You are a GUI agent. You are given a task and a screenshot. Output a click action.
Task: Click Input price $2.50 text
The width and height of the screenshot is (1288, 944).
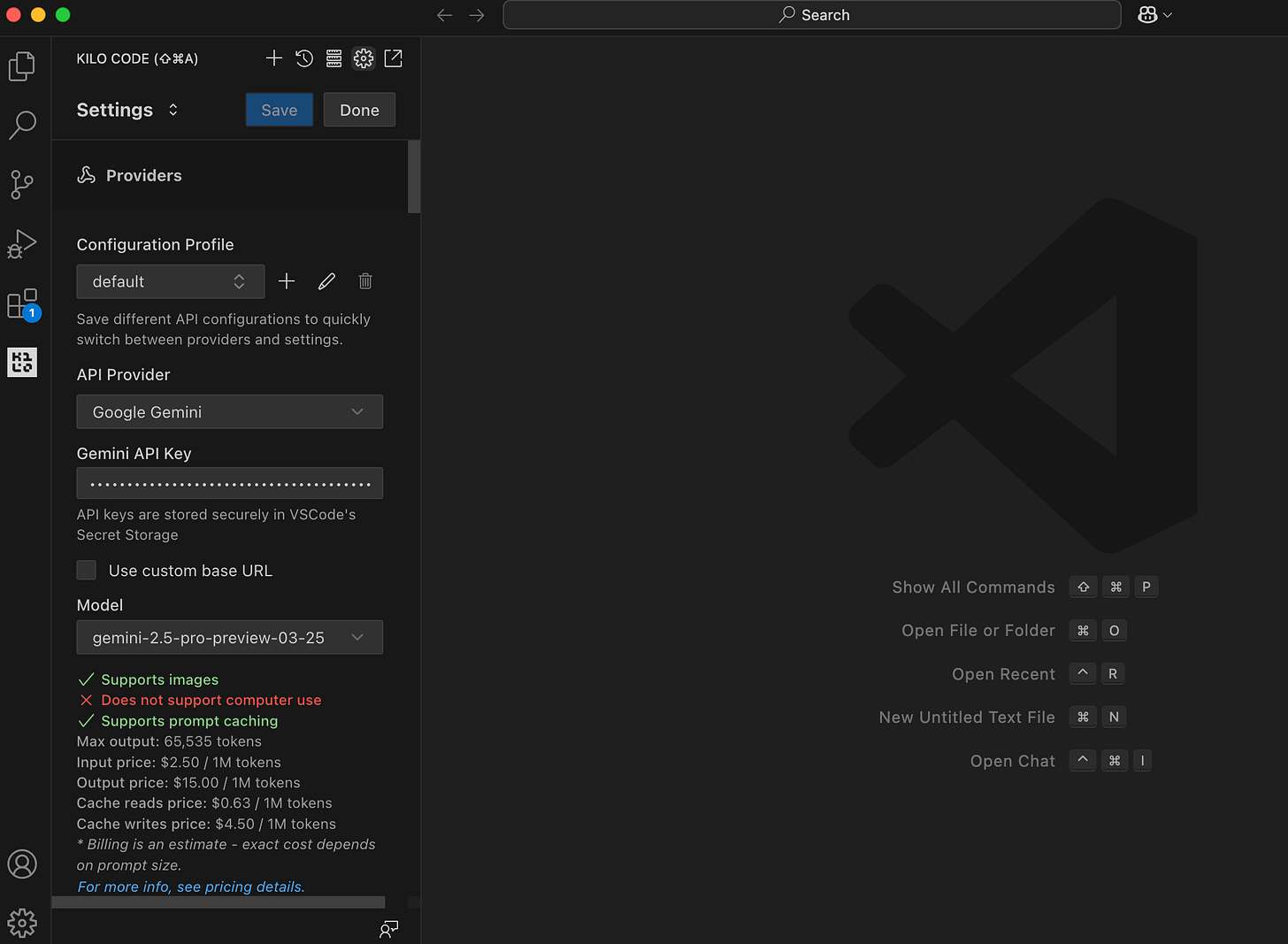179,762
